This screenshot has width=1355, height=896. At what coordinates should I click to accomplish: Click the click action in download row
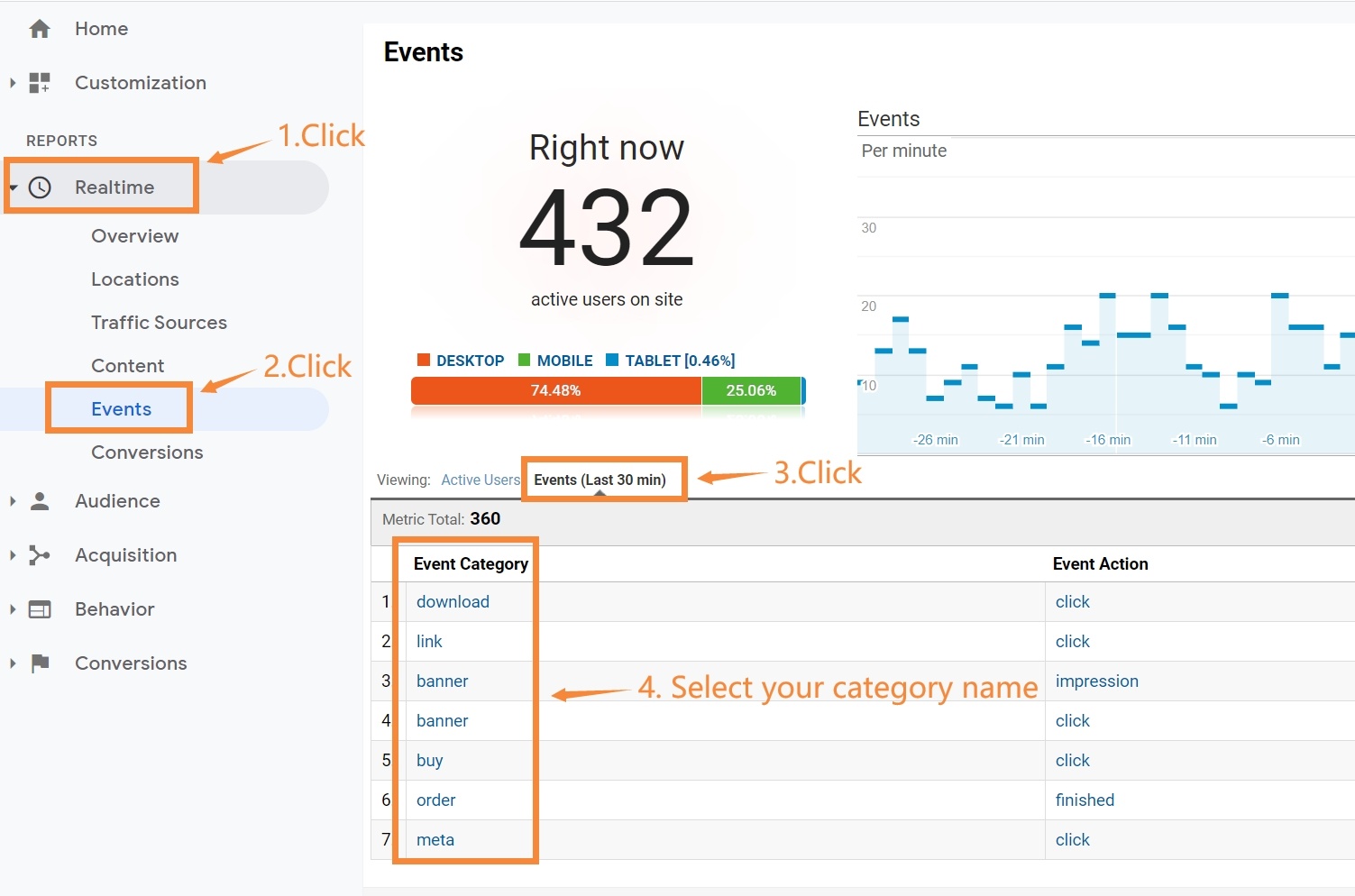pos(1073,602)
